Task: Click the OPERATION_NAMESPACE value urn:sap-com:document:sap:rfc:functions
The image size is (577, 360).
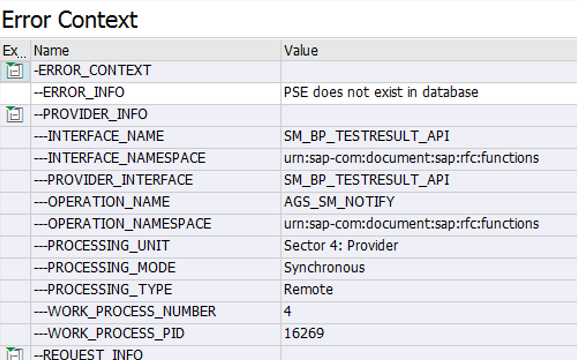Action: [x=411, y=223]
